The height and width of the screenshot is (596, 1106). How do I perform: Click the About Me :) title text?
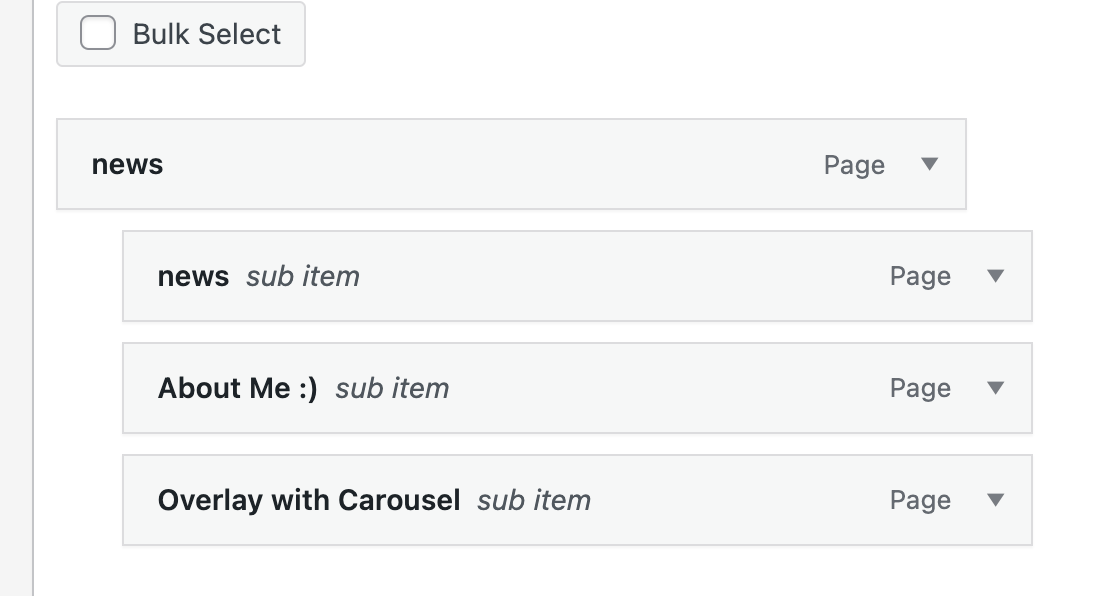pyautogui.click(x=237, y=388)
